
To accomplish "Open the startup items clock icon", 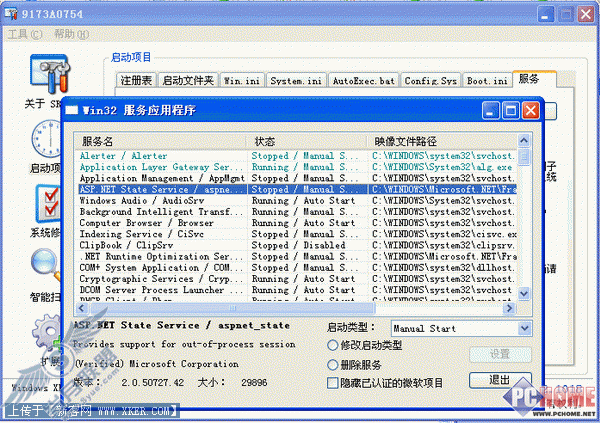I will 47,139.
